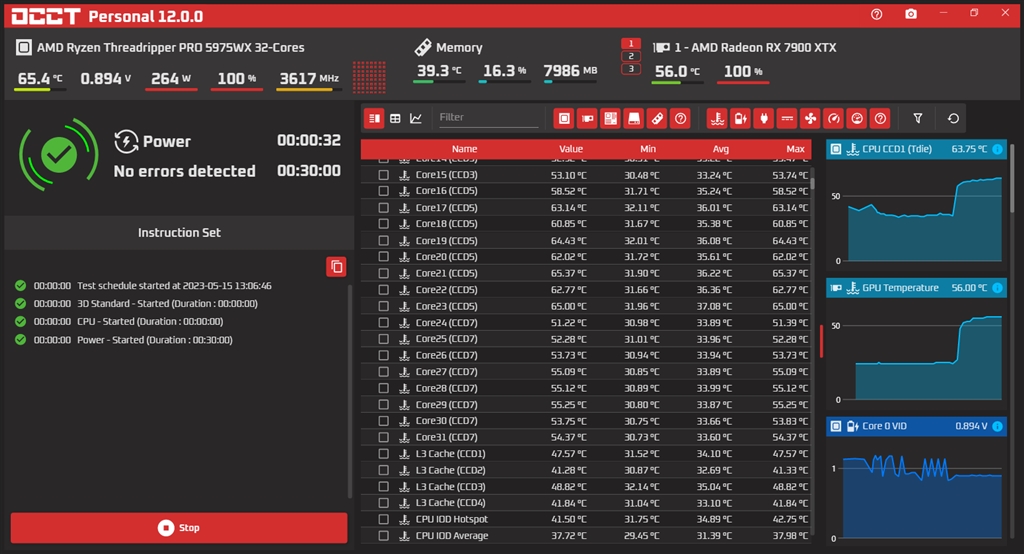
Task: Tick the Core28 (CCD7) checkbox
Action: tap(383, 388)
